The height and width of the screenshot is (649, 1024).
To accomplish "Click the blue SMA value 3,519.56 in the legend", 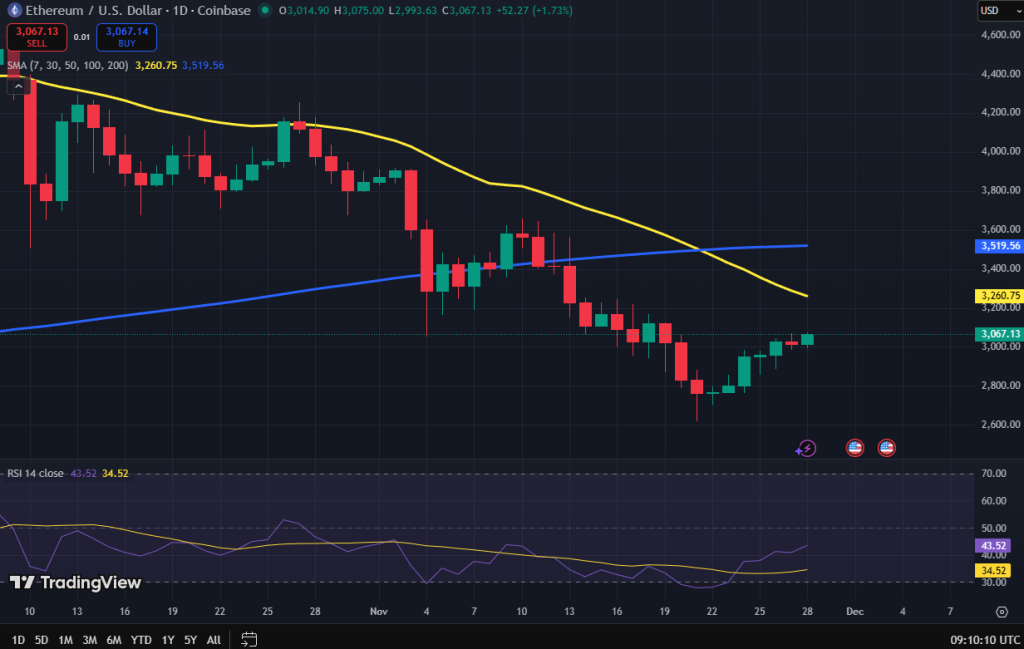I will 203,65.
